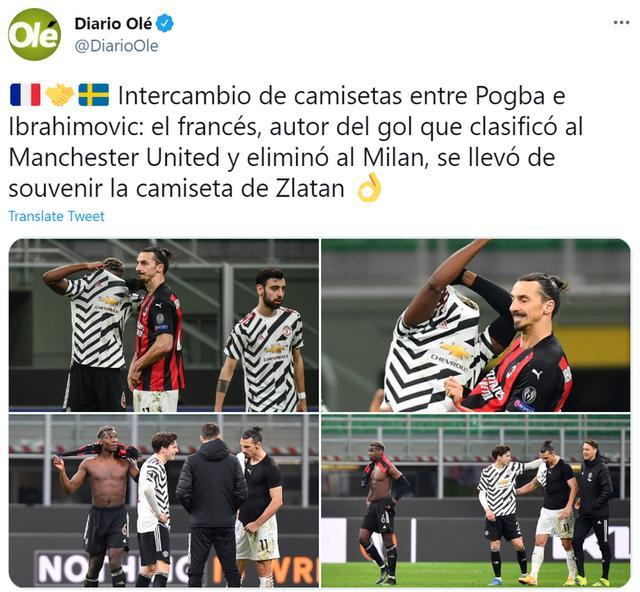Click the Diario Olé display name

click(x=113, y=24)
